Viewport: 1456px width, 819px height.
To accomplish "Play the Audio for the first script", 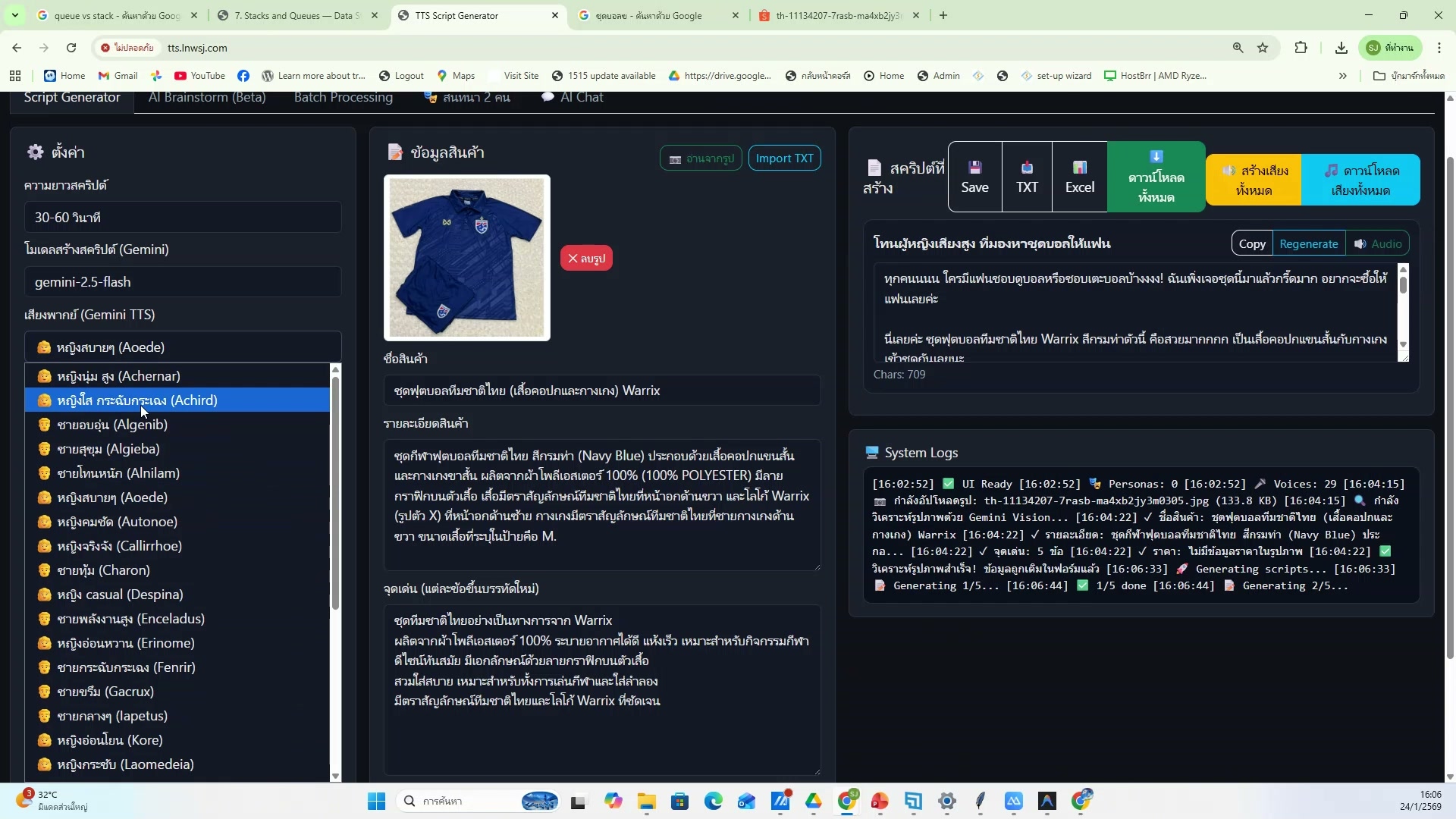I will (x=1377, y=243).
